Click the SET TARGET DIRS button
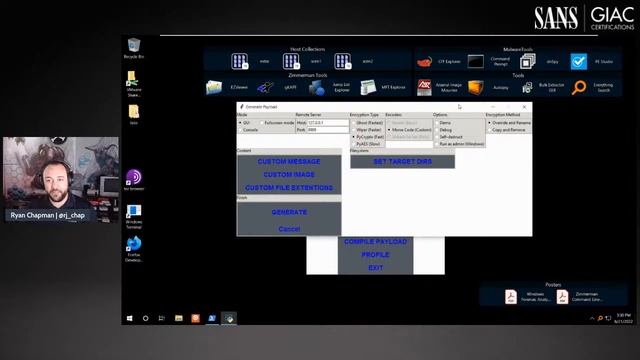 tap(402, 162)
